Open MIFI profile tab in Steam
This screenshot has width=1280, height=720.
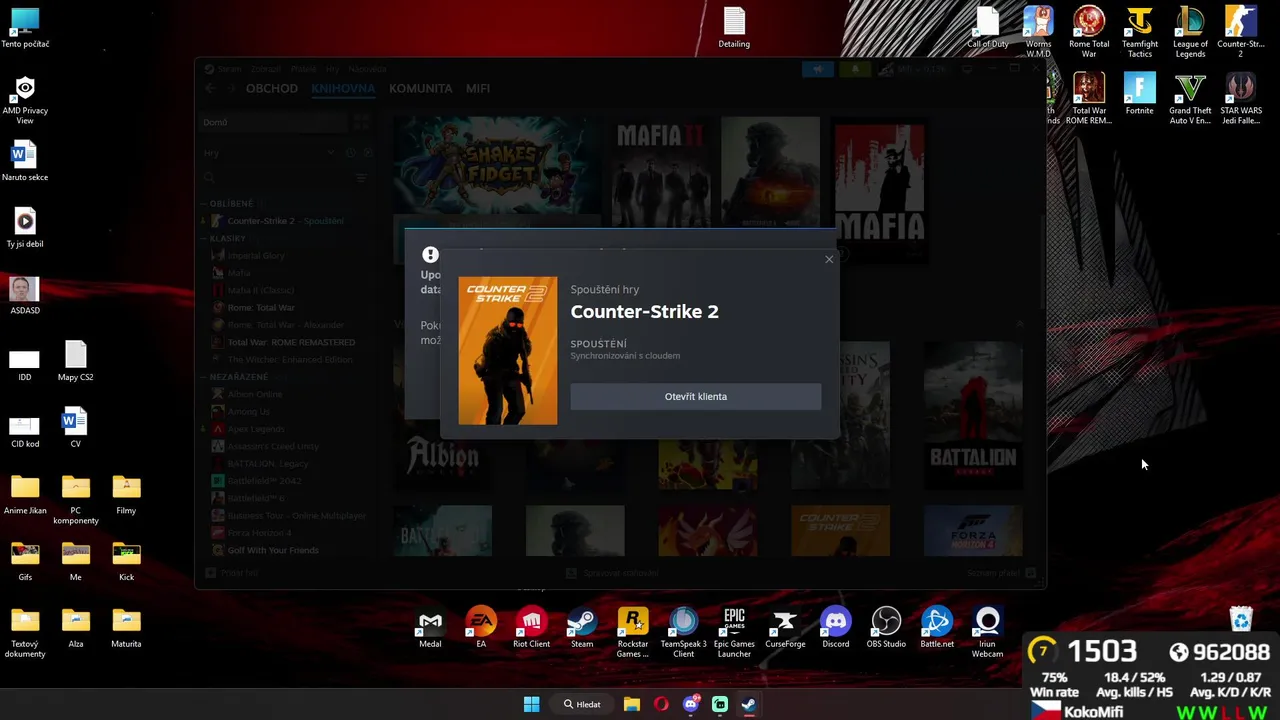[478, 88]
